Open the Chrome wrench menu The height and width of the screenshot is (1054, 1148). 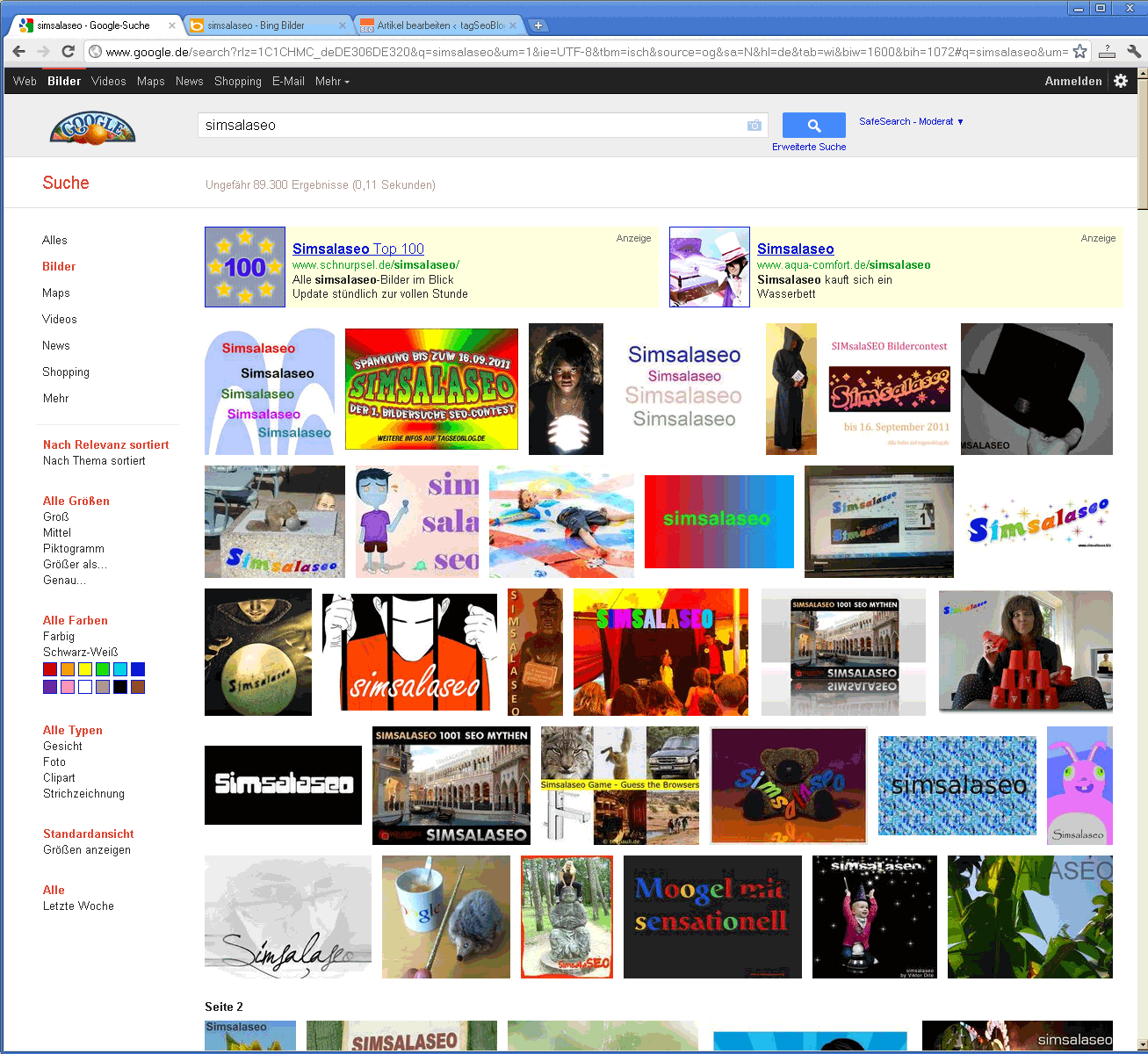pyautogui.click(x=1133, y=52)
